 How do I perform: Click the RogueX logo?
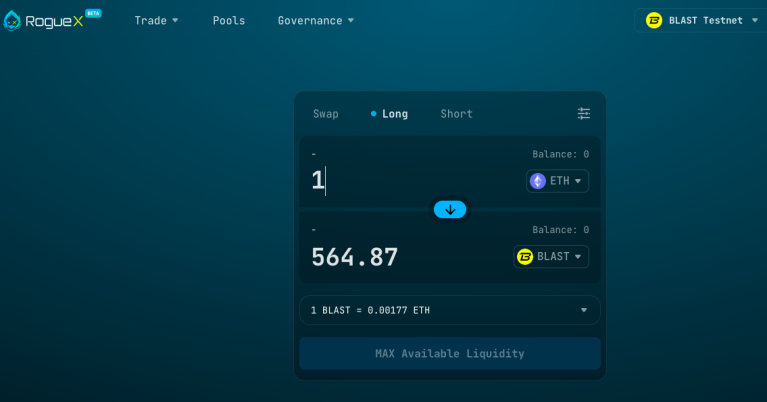pyautogui.click(x=44, y=21)
